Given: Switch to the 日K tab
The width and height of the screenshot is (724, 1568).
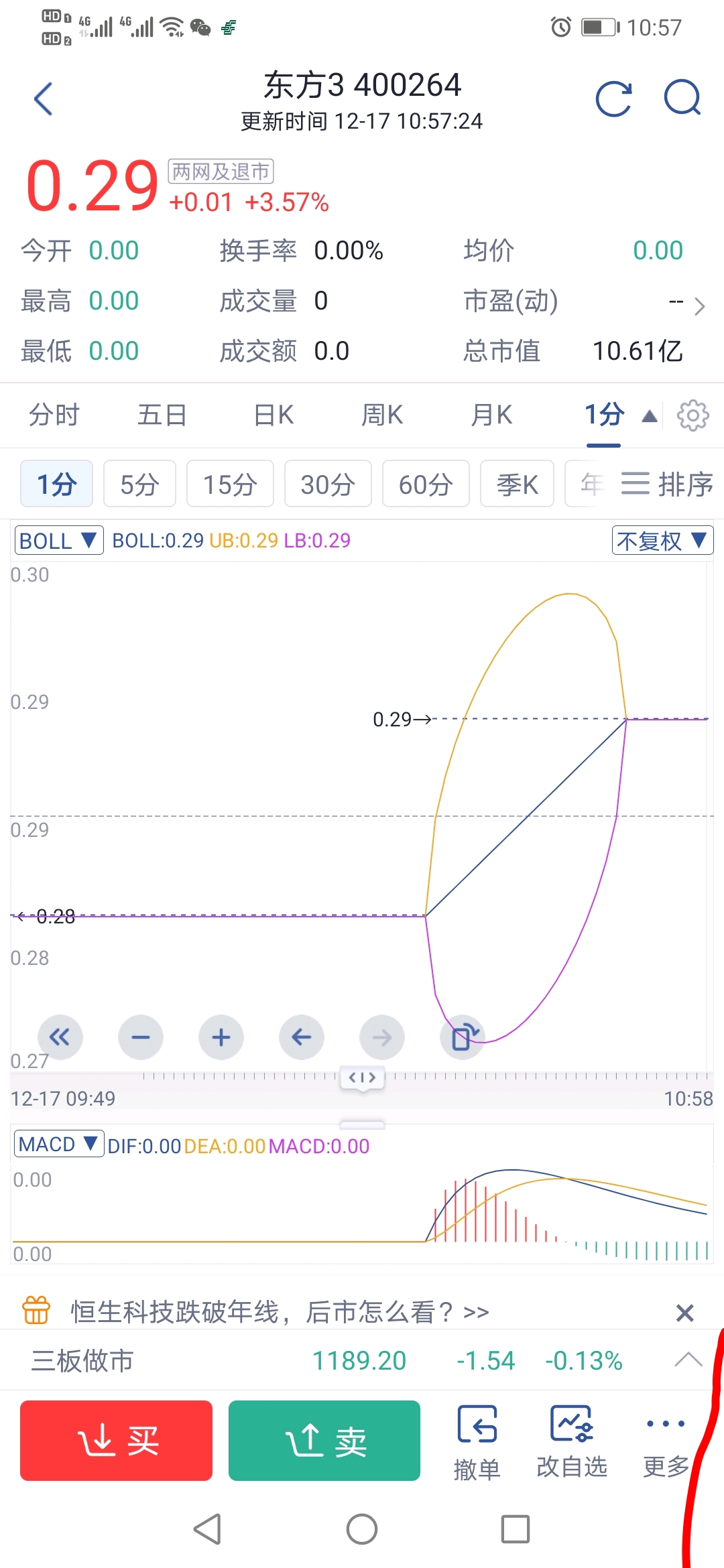Looking at the screenshot, I should click(x=274, y=415).
